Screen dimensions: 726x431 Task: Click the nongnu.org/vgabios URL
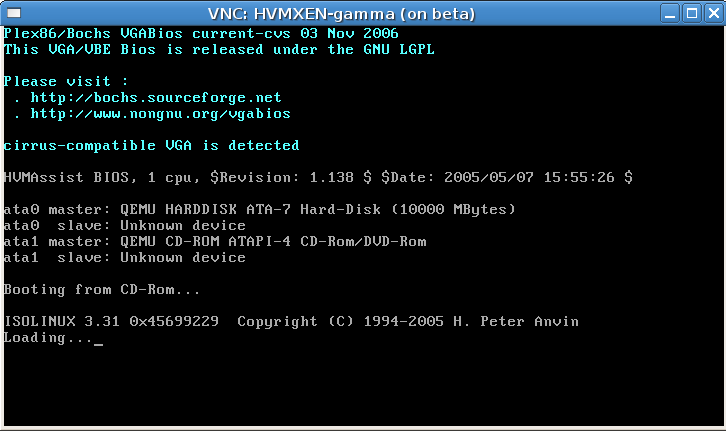(x=160, y=114)
